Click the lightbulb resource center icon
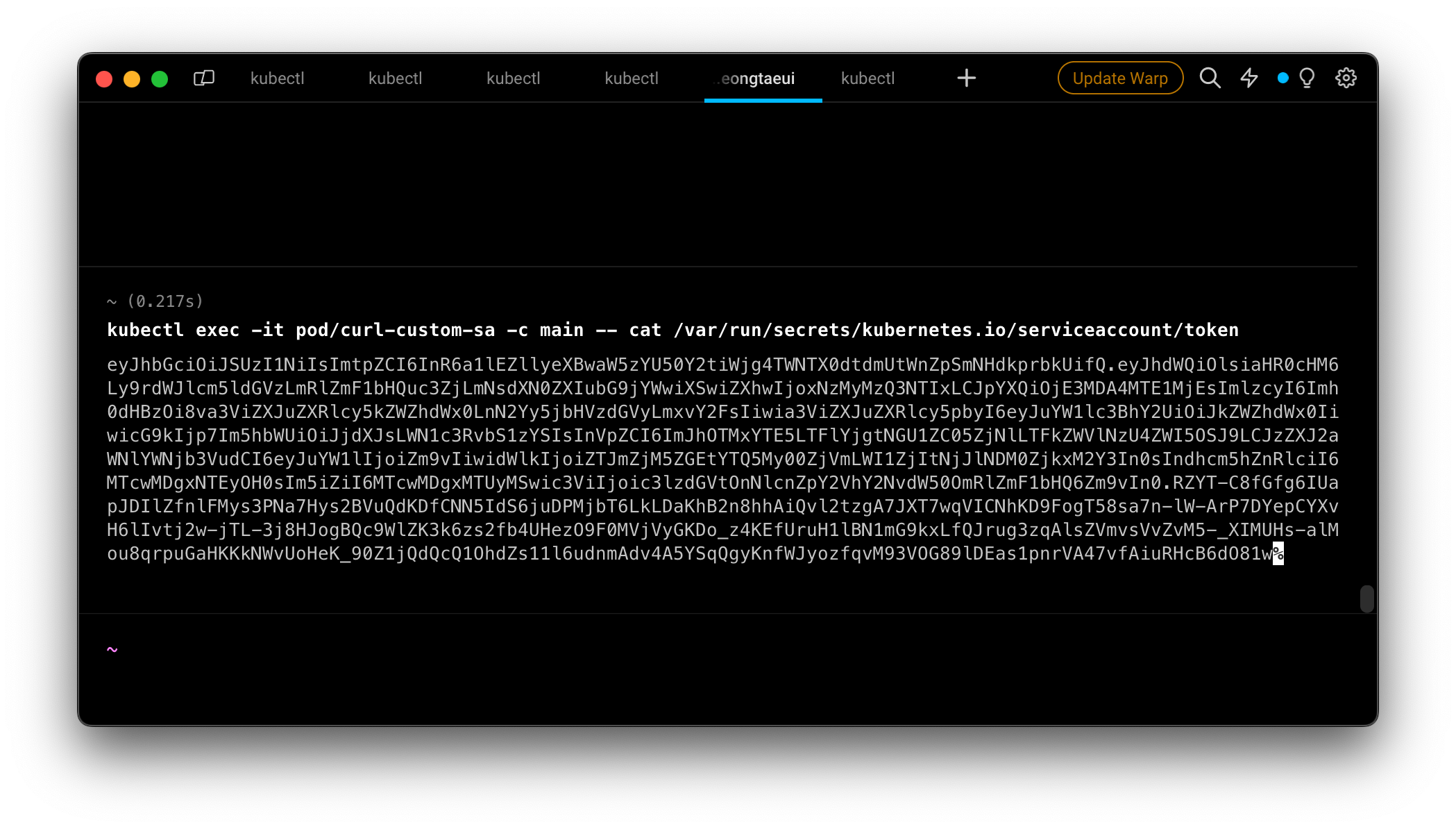1456x829 pixels. coord(1307,78)
